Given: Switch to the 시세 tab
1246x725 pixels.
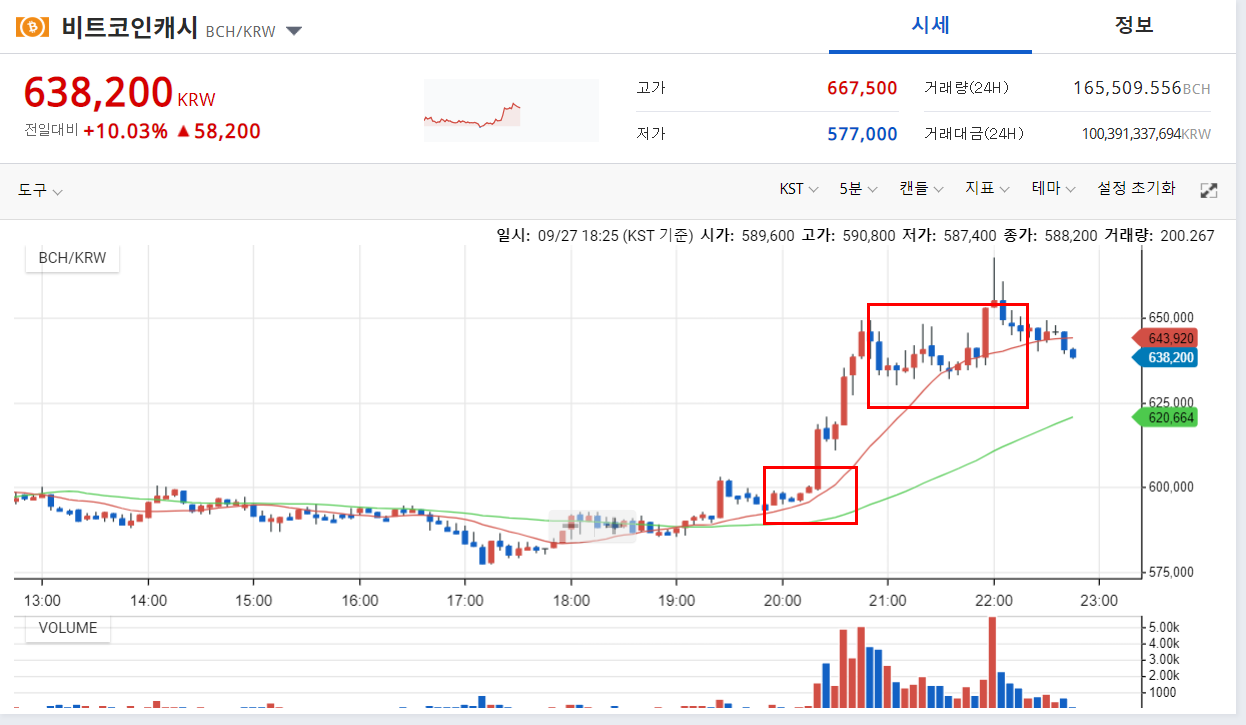Looking at the screenshot, I should click(930, 26).
